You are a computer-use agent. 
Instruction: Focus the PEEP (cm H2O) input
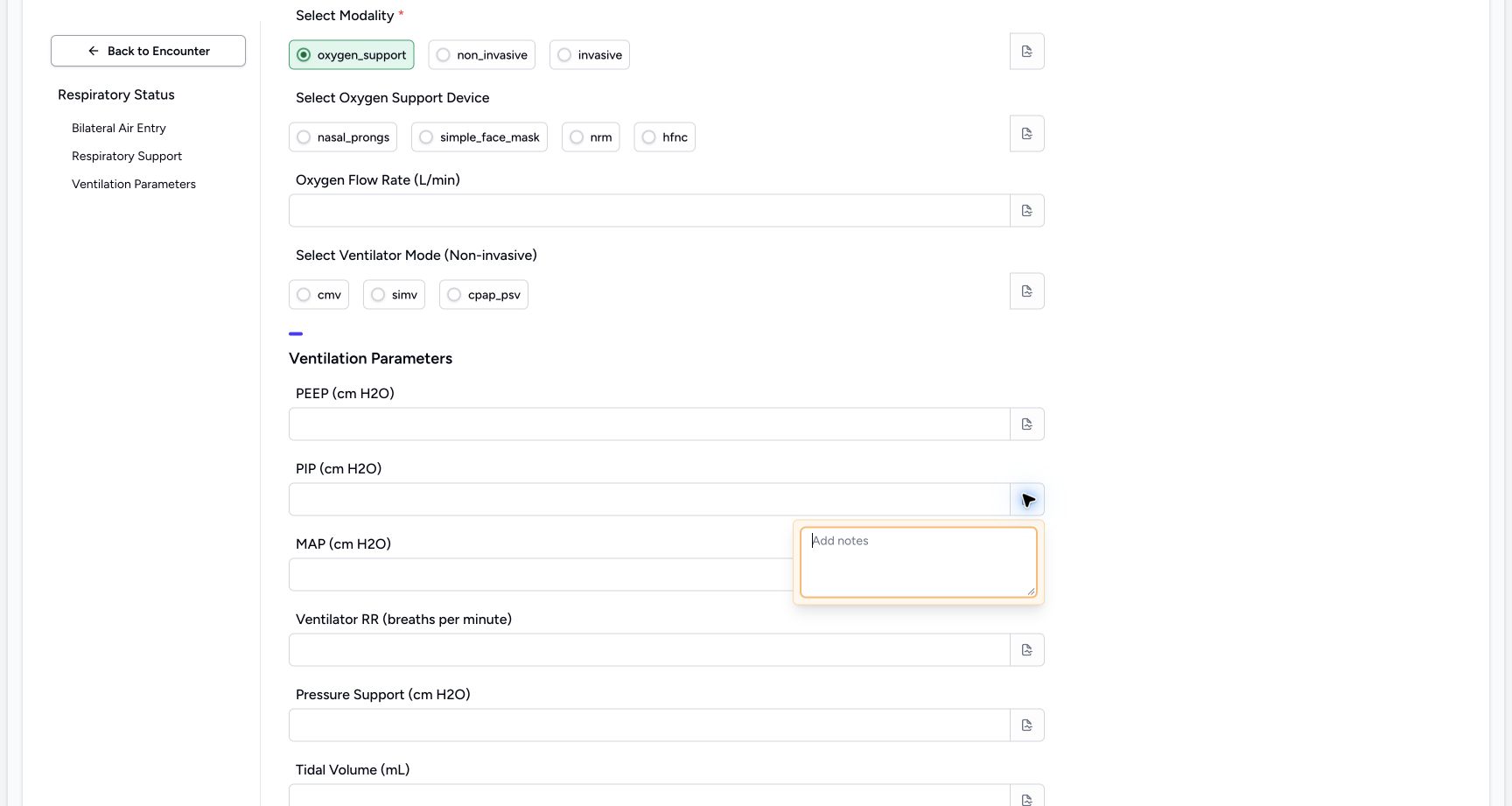coord(649,424)
